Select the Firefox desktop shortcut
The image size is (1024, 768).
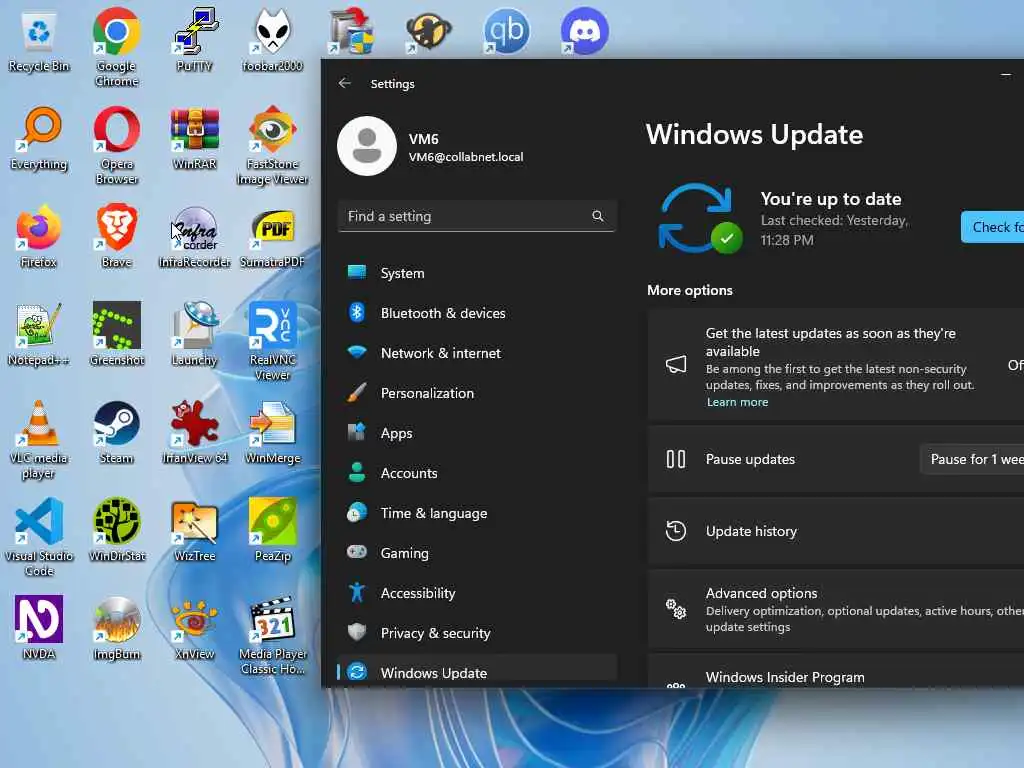pos(39,237)
